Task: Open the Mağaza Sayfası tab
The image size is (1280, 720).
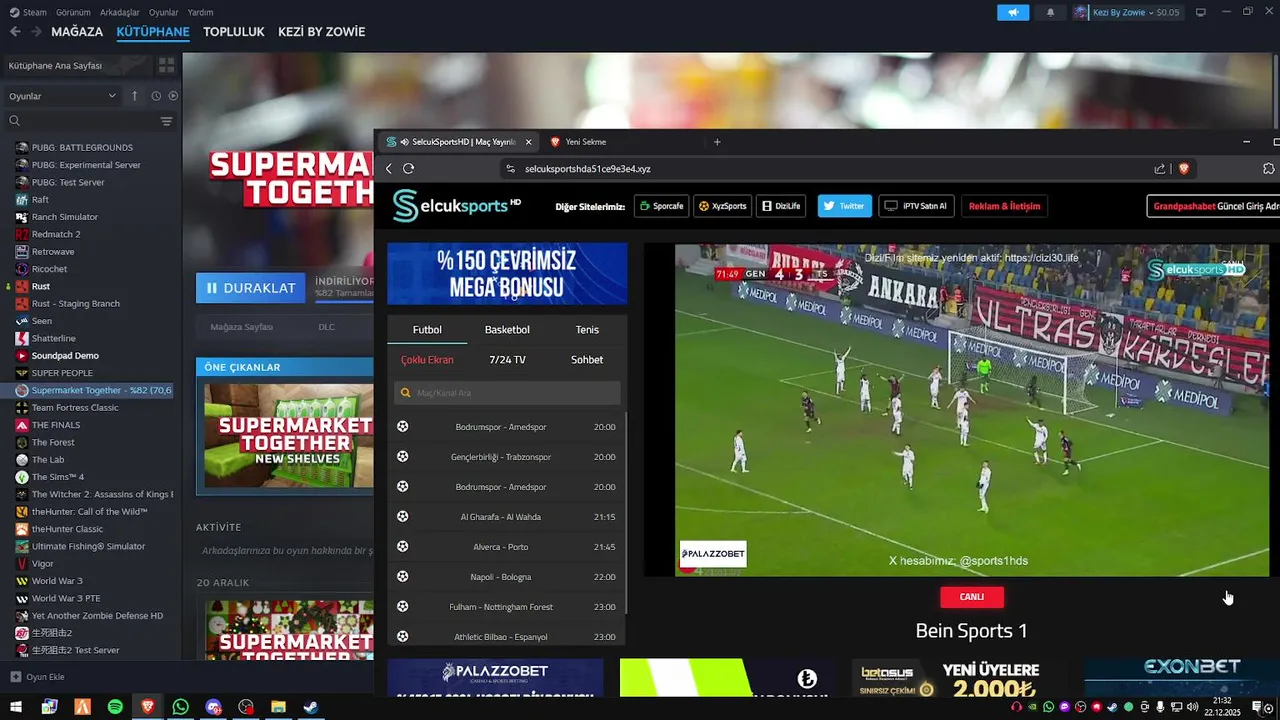Action: 241,327
